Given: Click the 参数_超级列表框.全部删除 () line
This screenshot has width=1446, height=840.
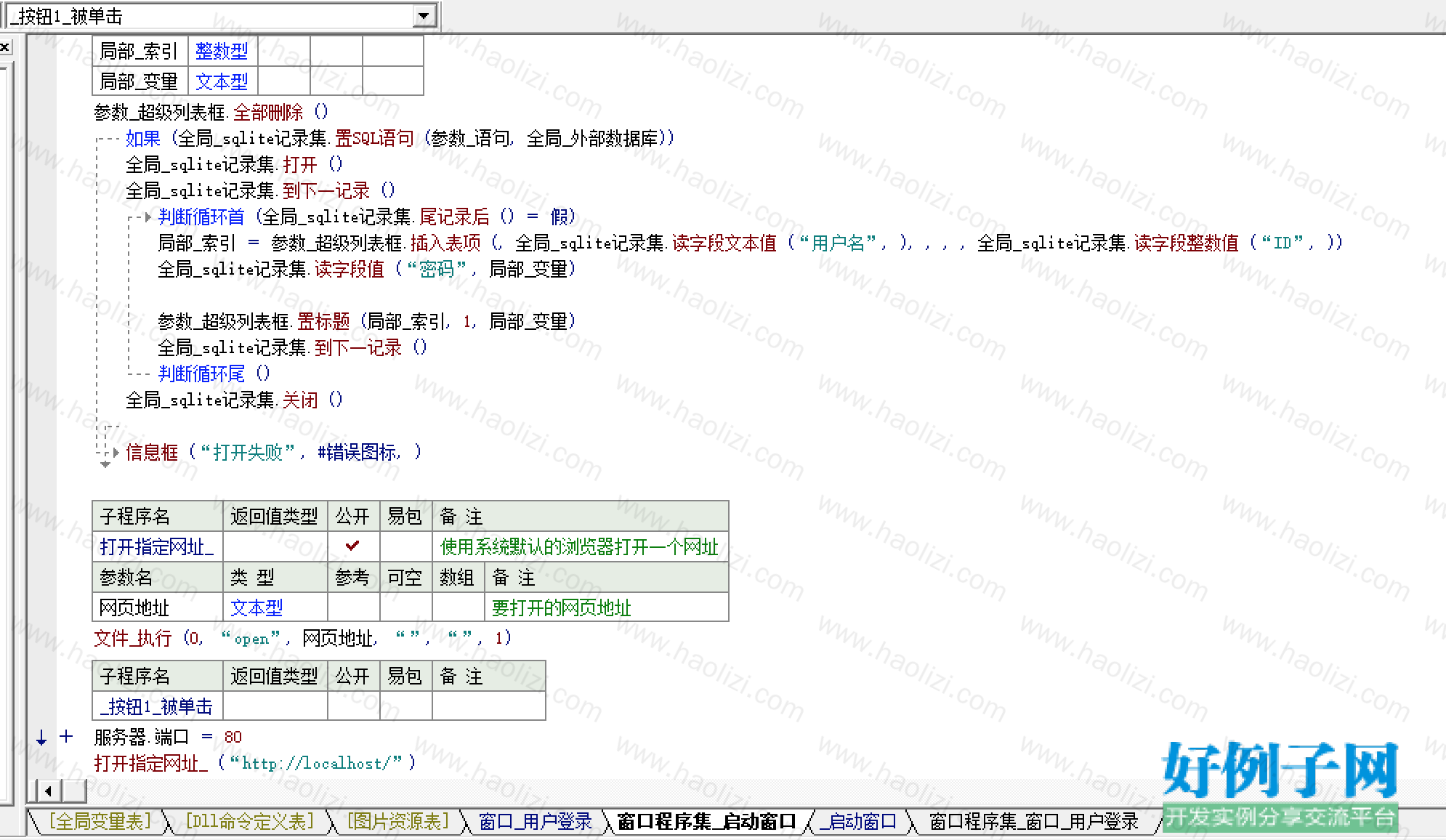Looking at the screenshot, I should click(211, 112).
